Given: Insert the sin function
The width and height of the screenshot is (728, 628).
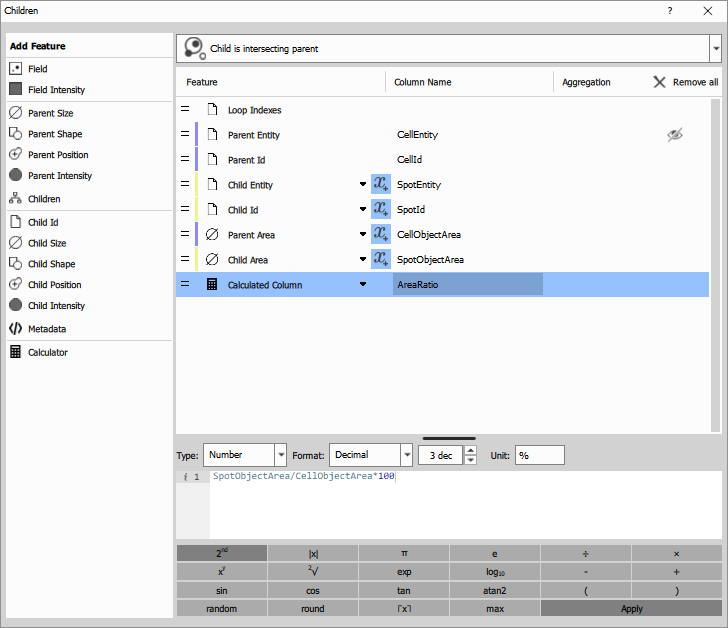Looking at the screenshot, I should [x=222, y=590].
